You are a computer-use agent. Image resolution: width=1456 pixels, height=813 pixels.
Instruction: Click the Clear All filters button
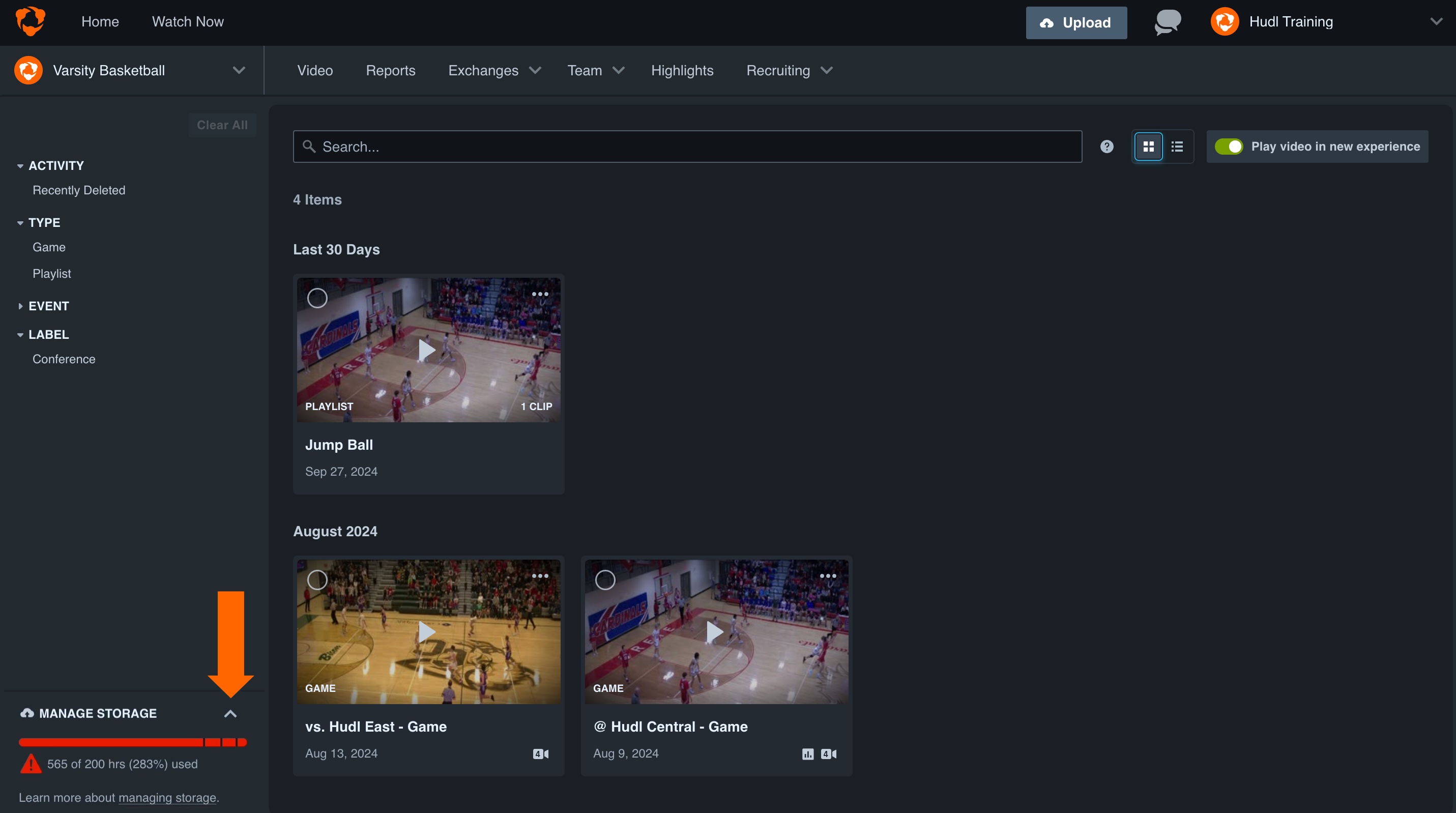click(x=222, y=125)
